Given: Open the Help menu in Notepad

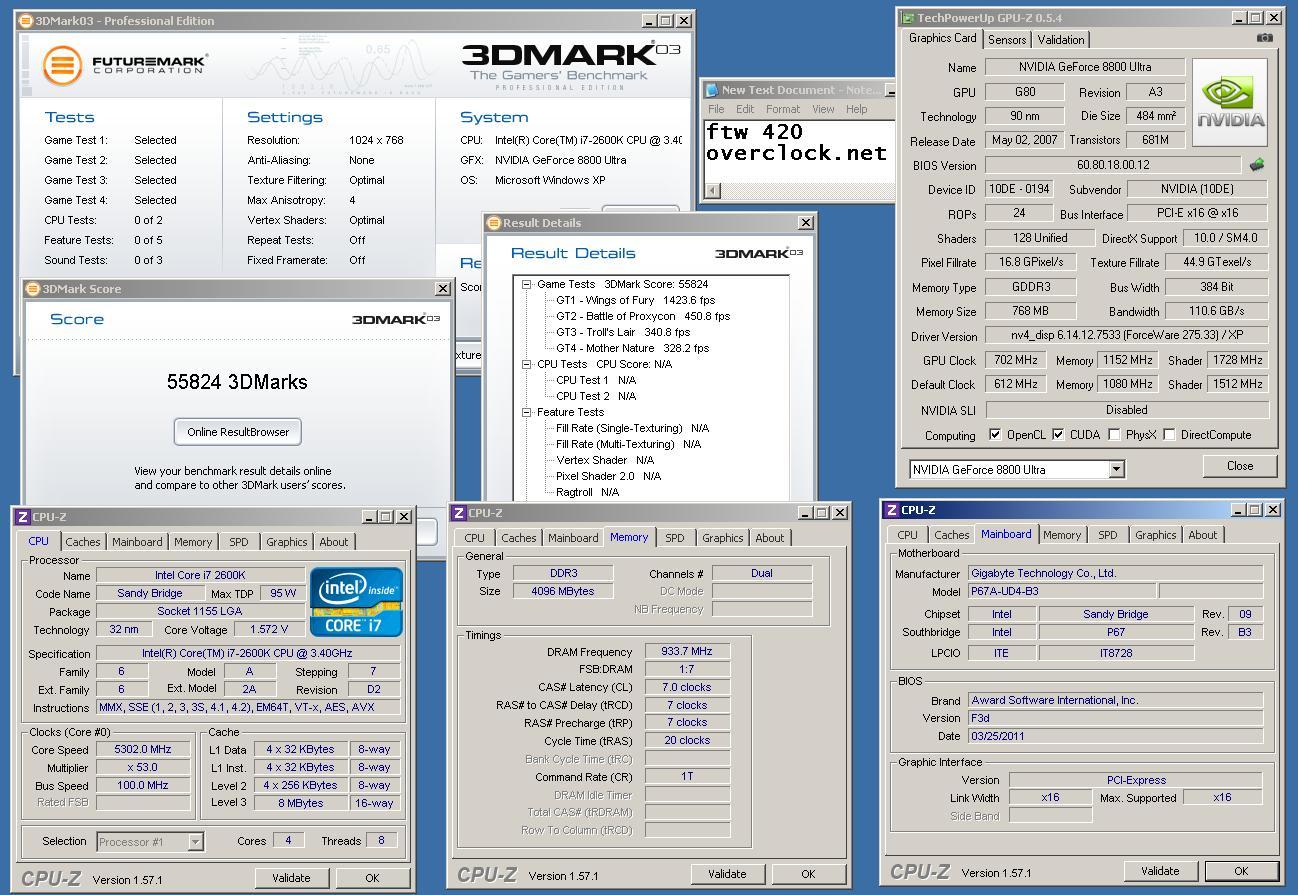Looking at the screenshot, I should [856, 109].
